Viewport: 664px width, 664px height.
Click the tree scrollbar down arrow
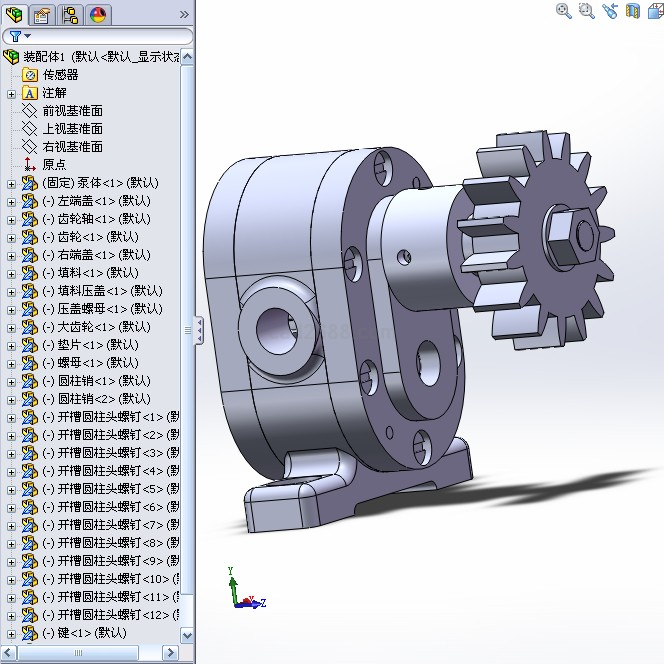pos(187,635)
